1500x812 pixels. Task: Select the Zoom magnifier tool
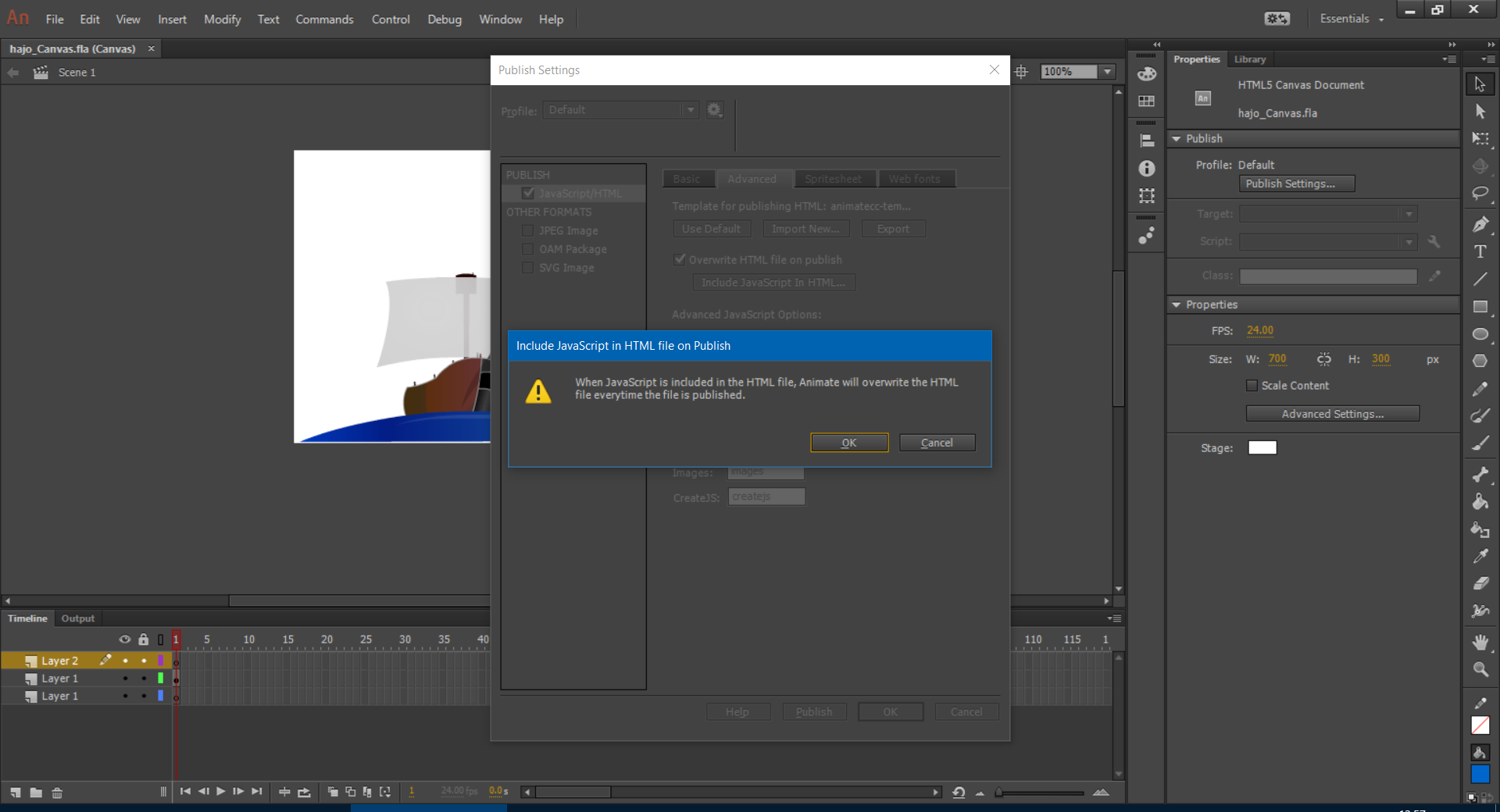[1480, 669]
